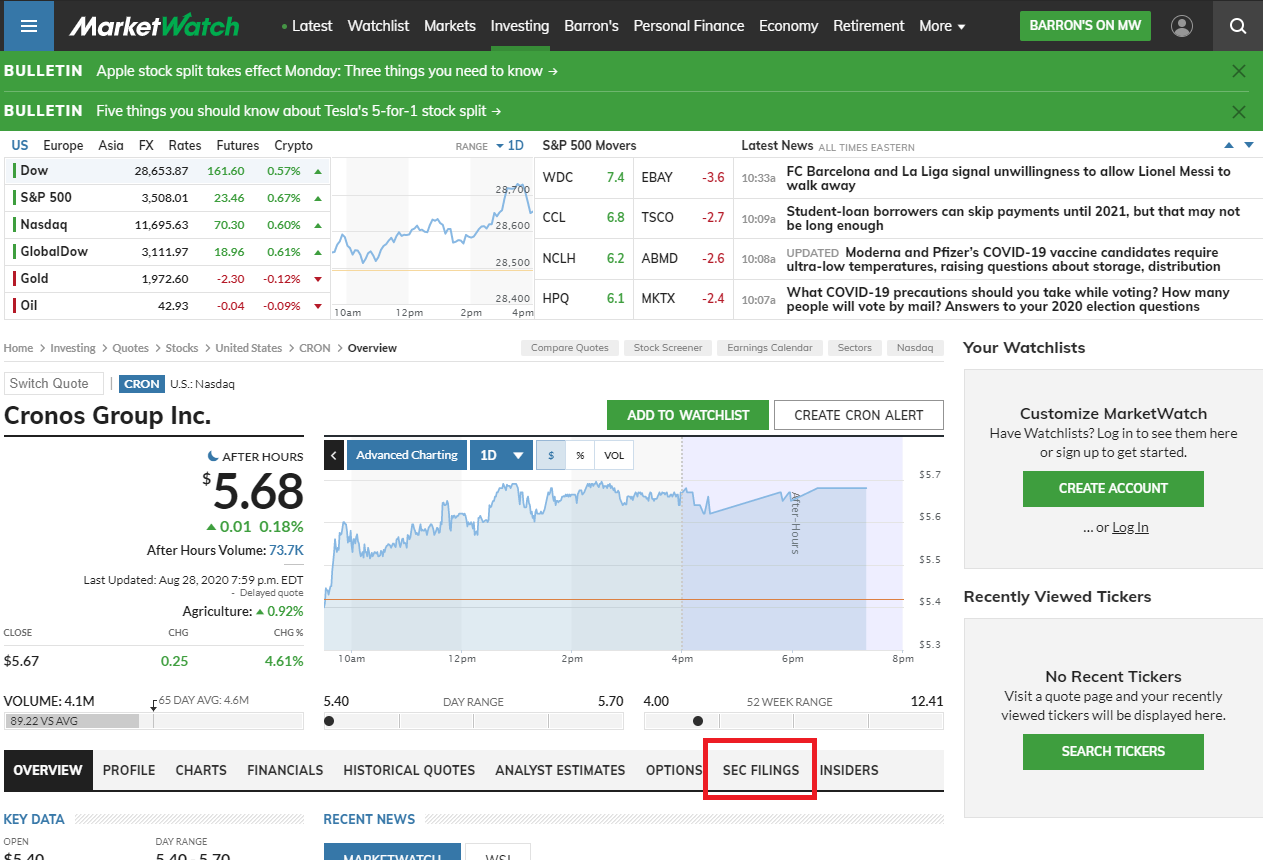Image resolution: width=1263 pixels, height=860 pixels.
Task: Click Latest News down arrow
Action: (x=1248, y=146)
